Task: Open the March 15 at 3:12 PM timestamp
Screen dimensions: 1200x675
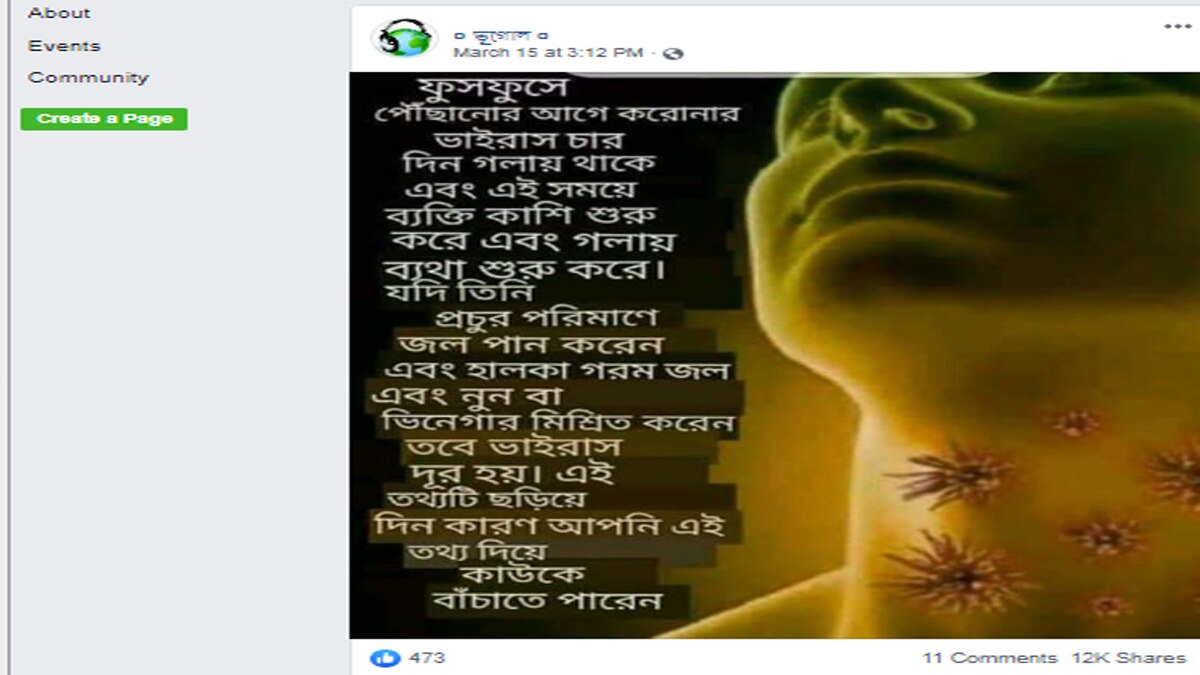Action: pyautogui.click(x=548, y=53)
